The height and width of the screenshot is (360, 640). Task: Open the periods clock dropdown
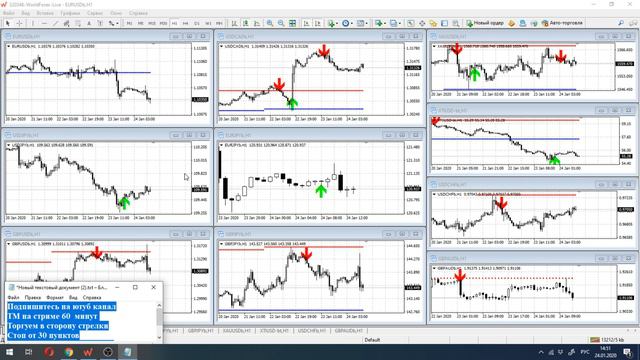(x=347, y=23)
